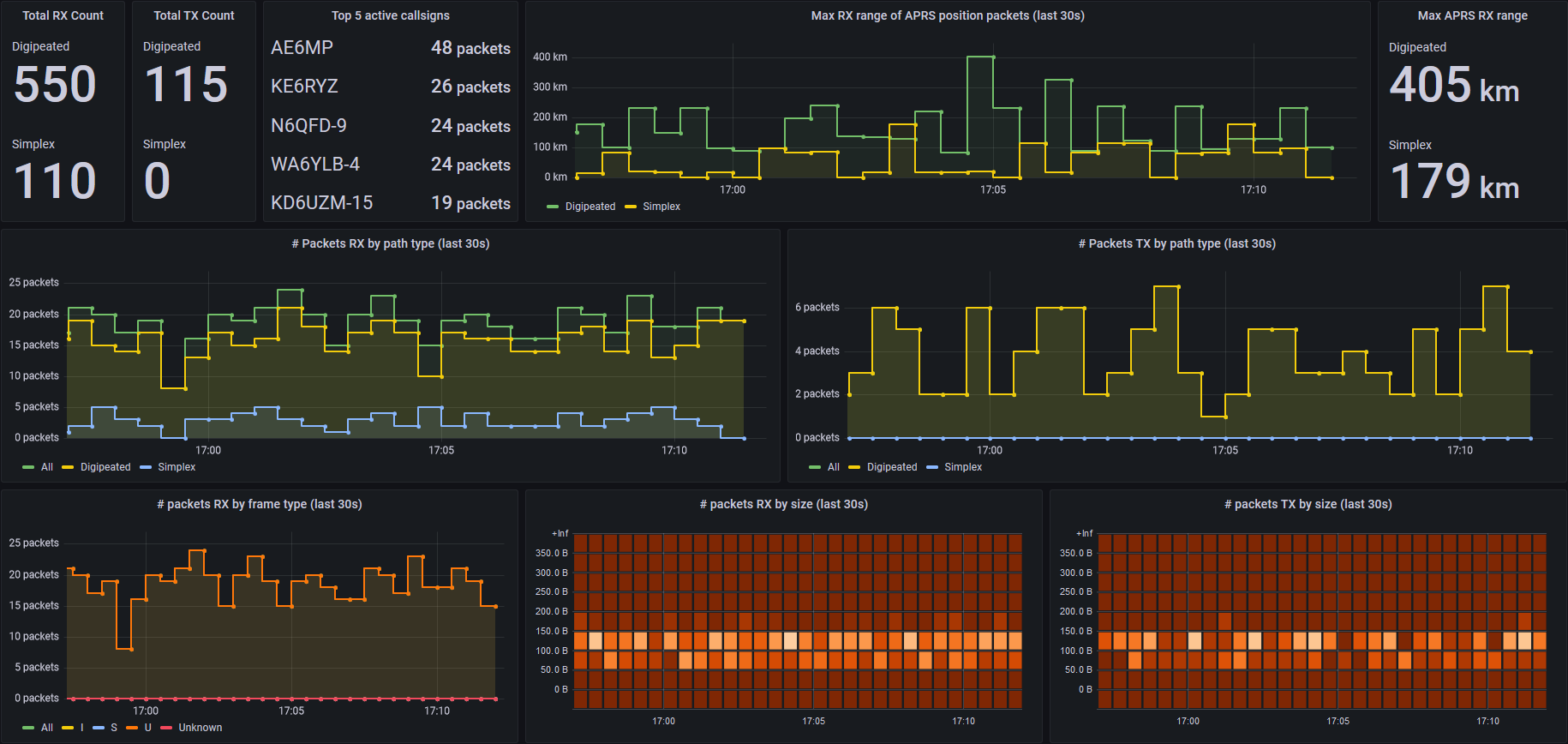The image size is (1568, 744).
Task: Click the 110 Simplex RX count value
Action: (55, 182)
